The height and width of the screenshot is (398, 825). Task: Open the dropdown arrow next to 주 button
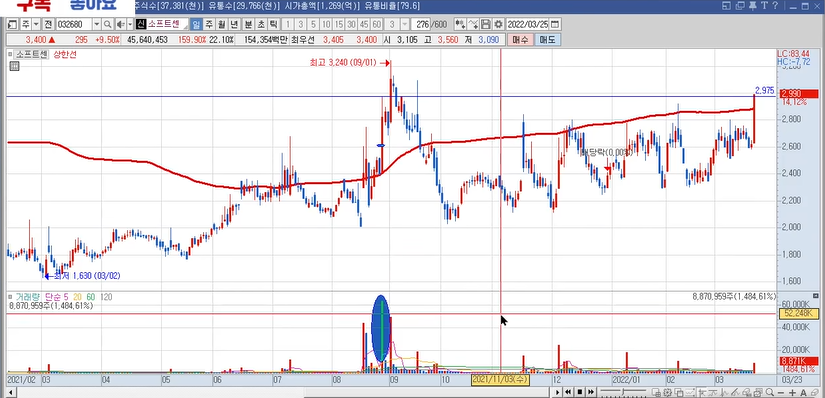tap(36, 24)
